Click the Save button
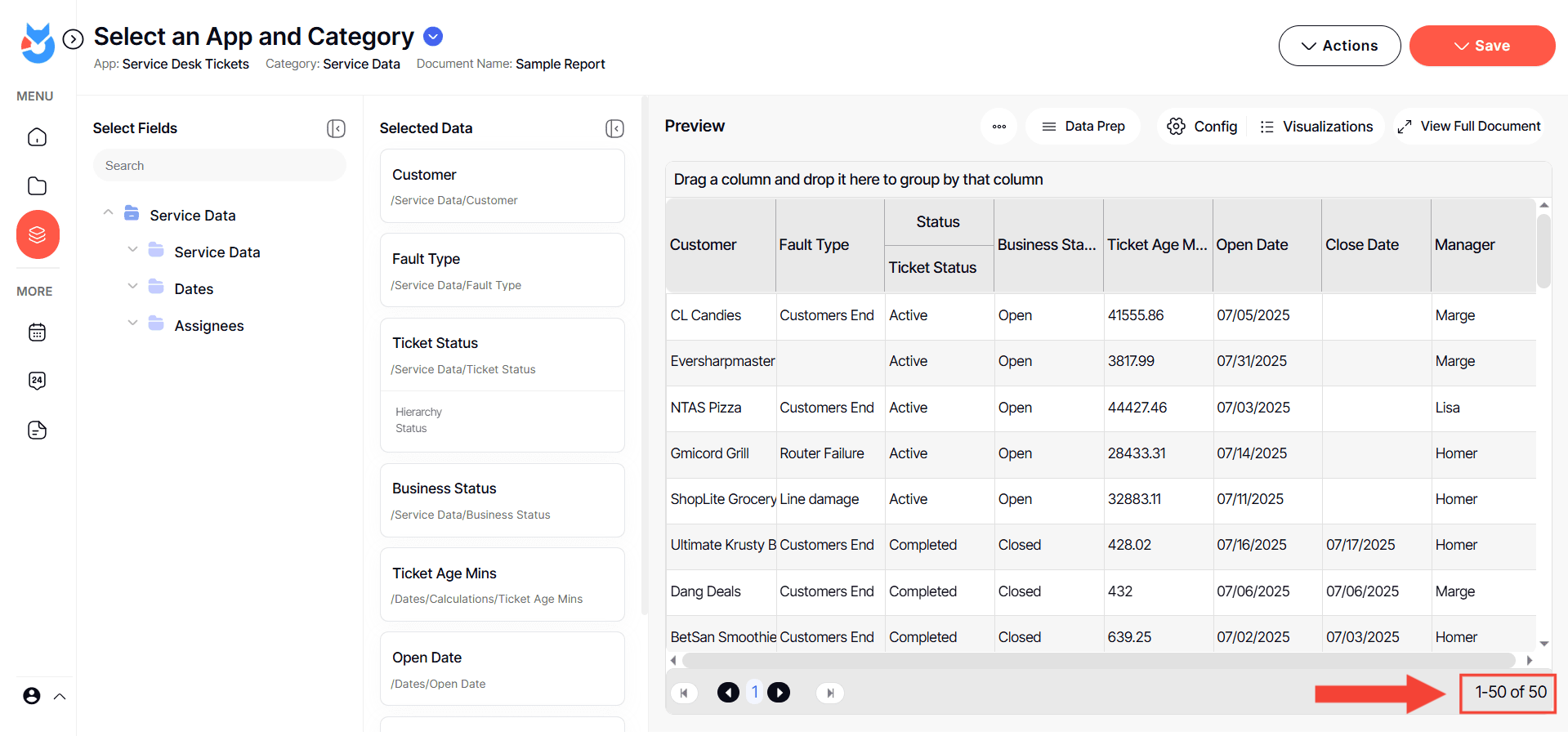 pos(1481,46)
